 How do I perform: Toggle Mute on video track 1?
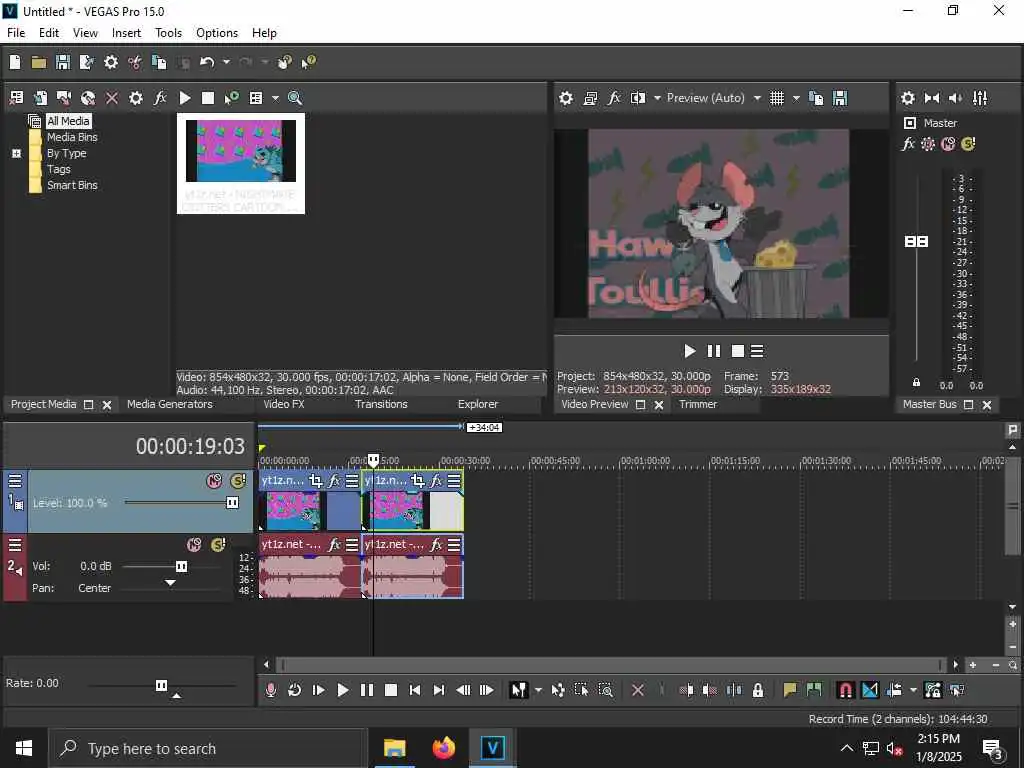pos(214,481)
